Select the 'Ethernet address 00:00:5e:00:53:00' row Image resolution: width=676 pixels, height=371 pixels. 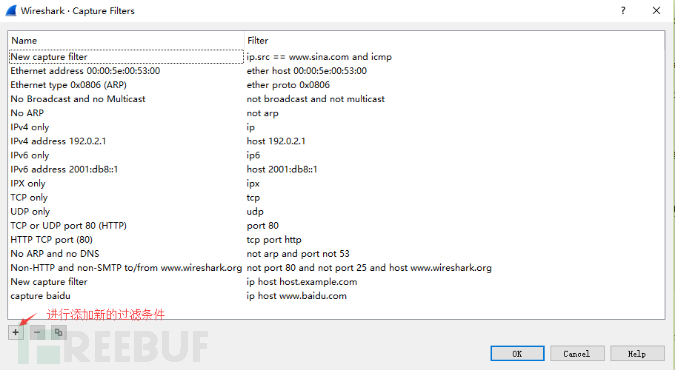tap(336, 71)
